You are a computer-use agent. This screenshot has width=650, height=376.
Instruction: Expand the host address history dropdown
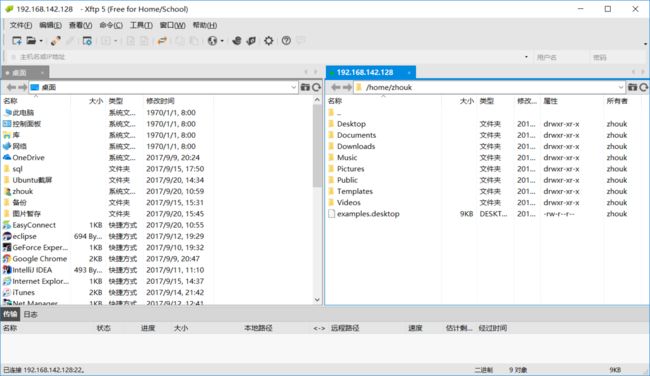[526, 57]
